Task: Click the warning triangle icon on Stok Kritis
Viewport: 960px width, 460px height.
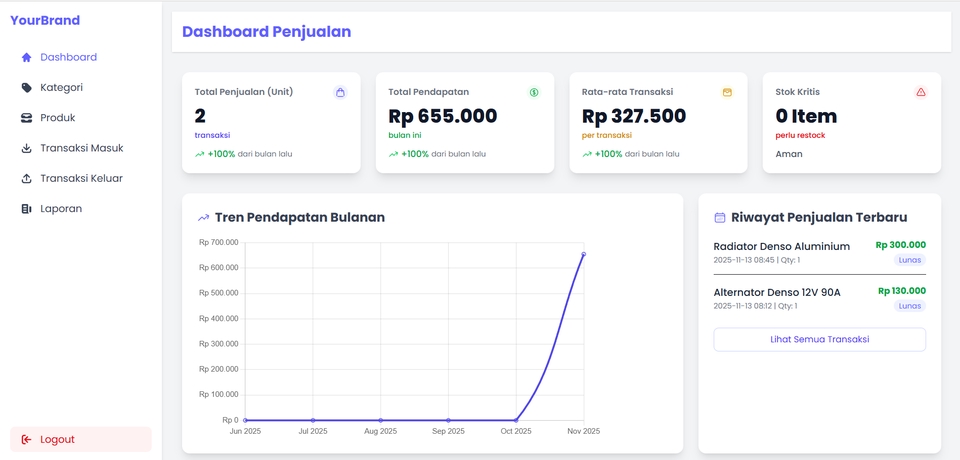Action: pyautogui.click(x=921, y=92)
